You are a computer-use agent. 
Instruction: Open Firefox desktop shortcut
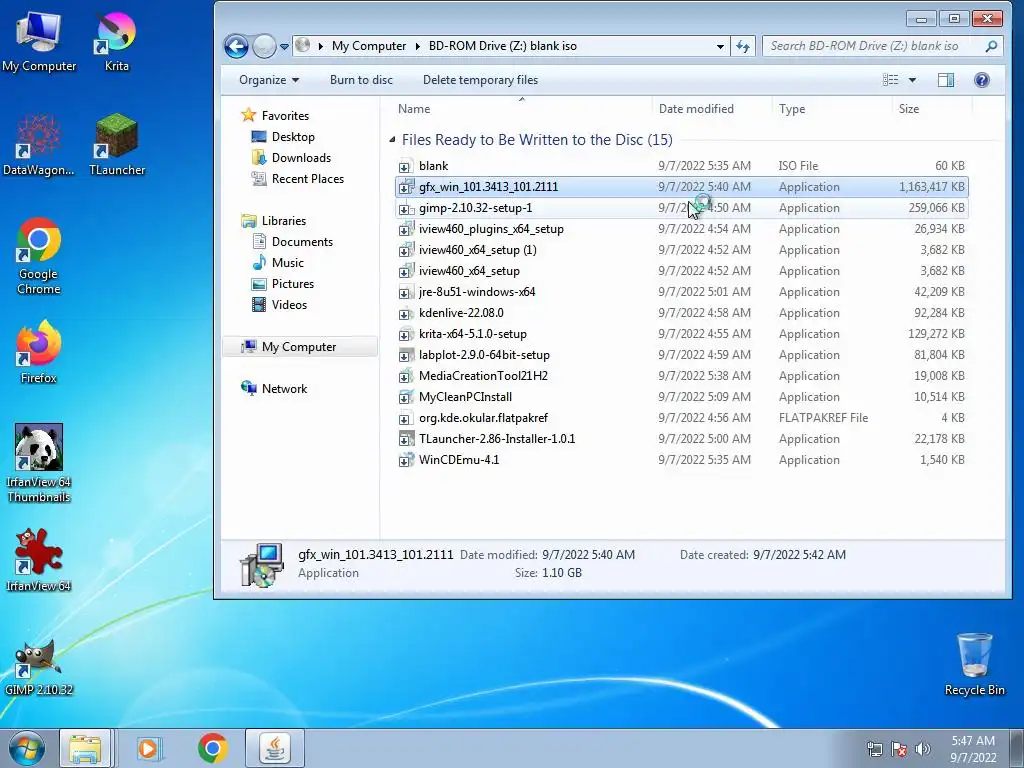(39, 351)
